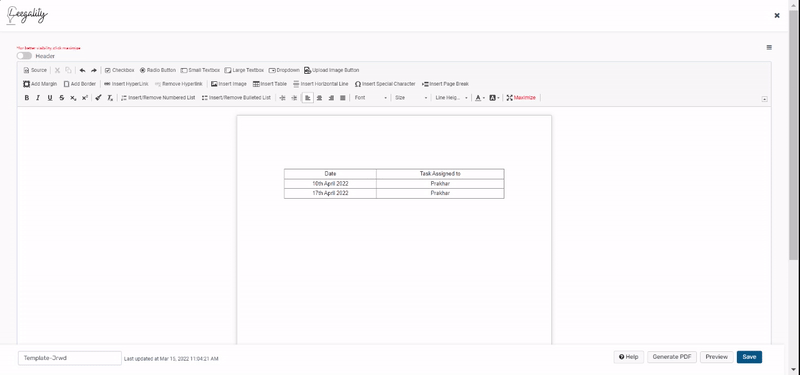Apply superscript formatting
Viewport: 800px width, 375px height.
85,97
